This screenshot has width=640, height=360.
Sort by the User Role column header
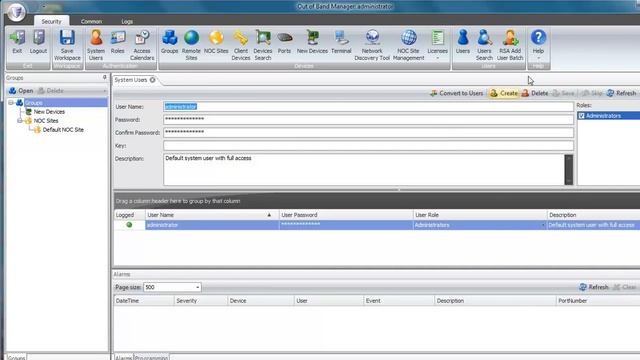tap(480, 215)
